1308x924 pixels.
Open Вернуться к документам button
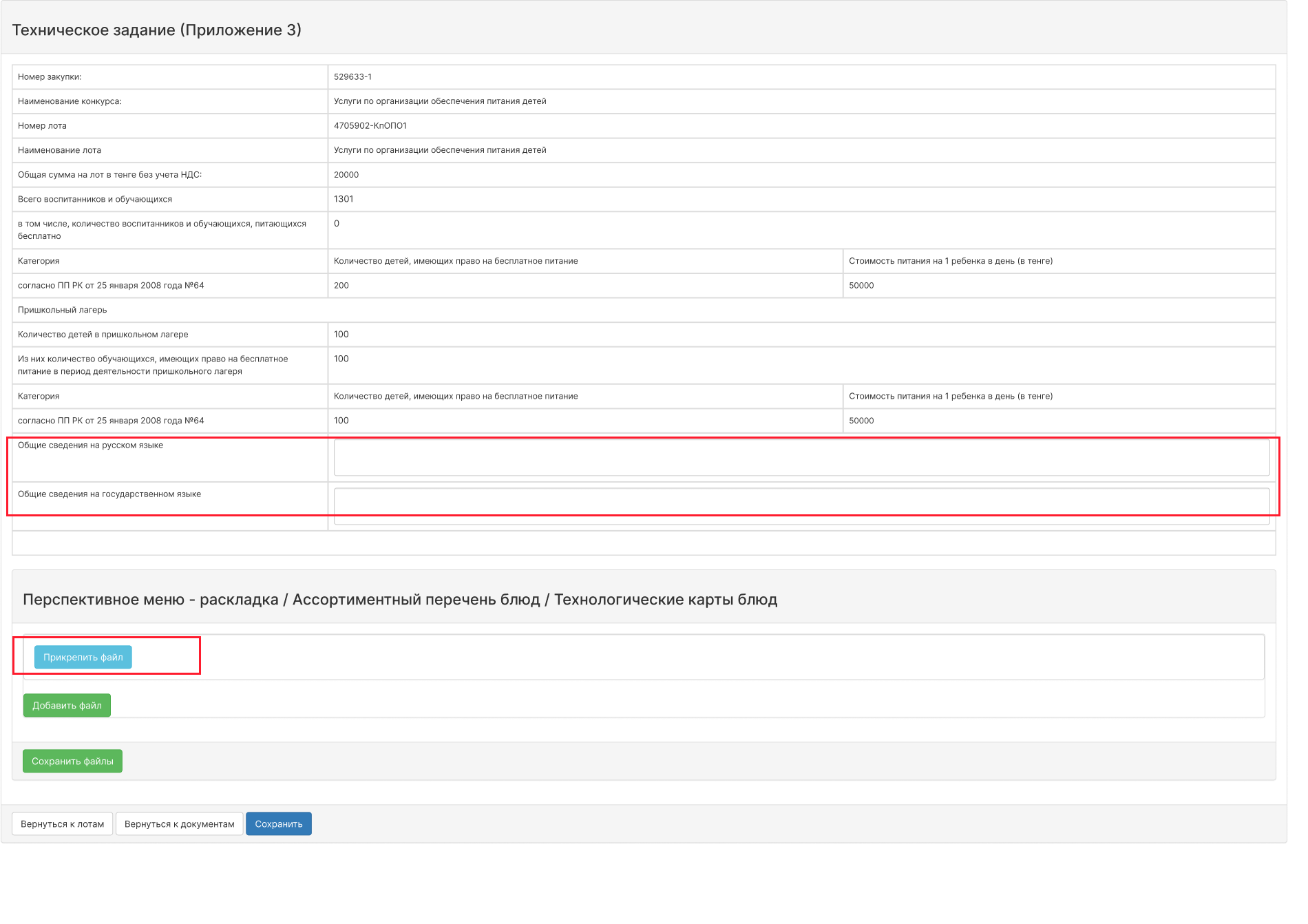(x=180, y=824)
